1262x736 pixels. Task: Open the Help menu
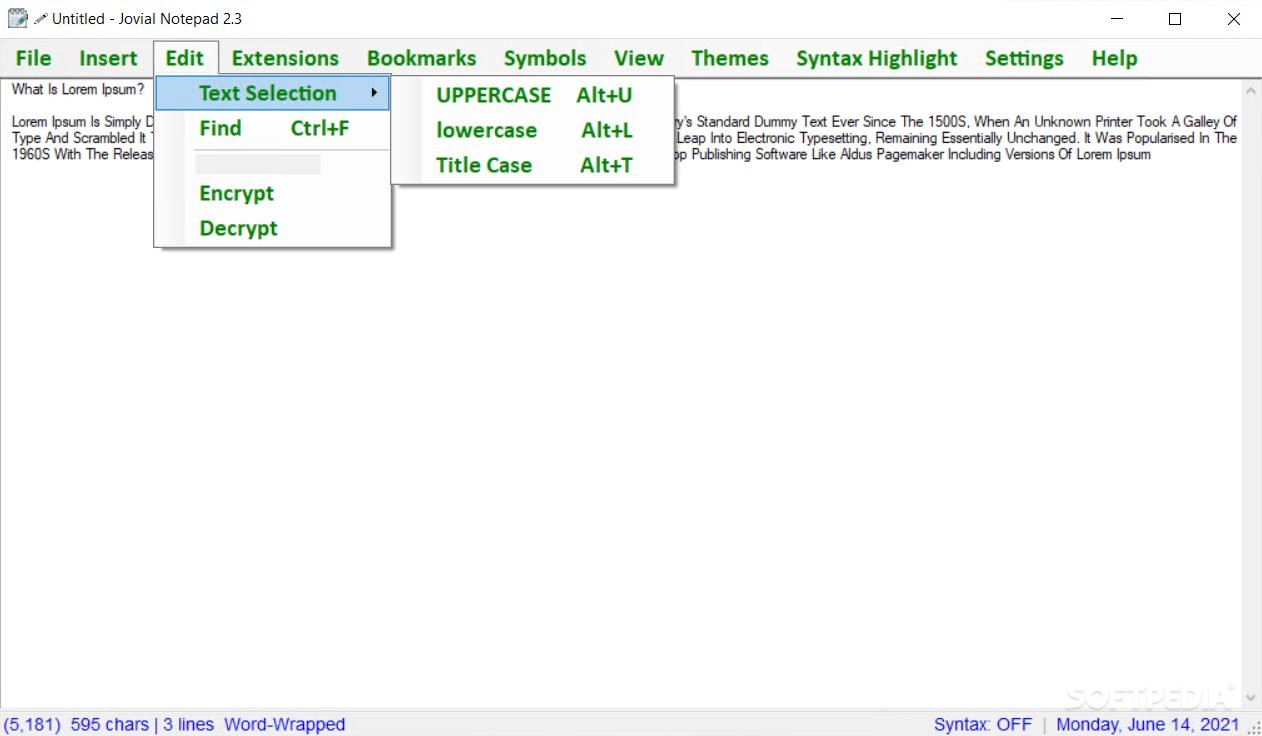[1114, 58]
